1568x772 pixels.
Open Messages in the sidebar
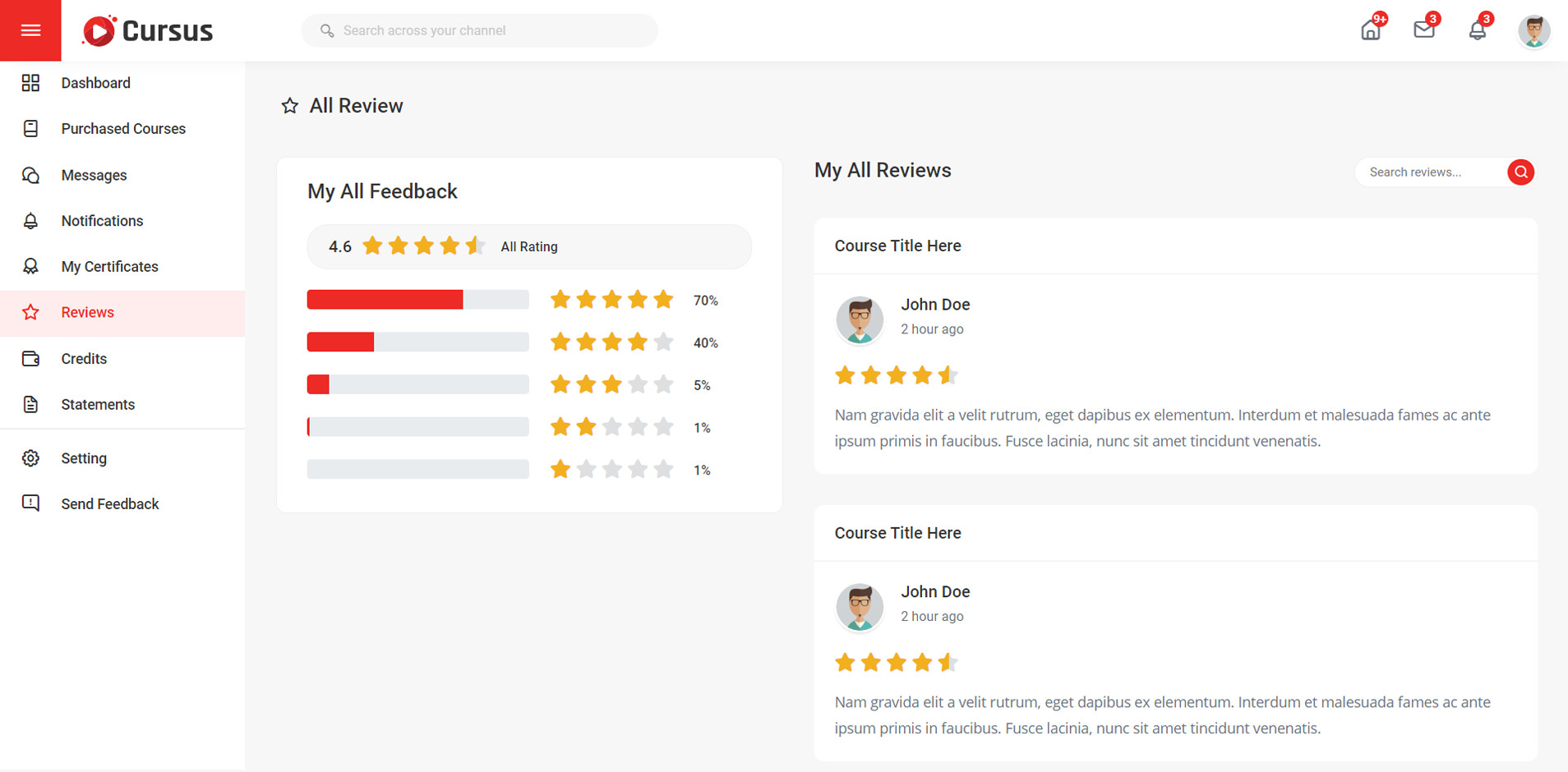94,176
